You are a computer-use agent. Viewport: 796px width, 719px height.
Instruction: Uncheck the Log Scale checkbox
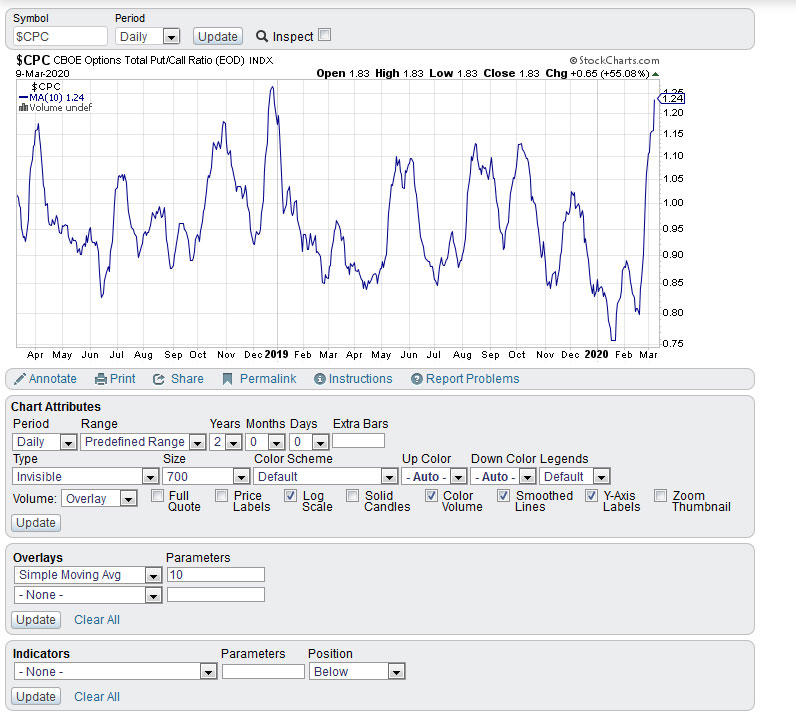click(x=291, y=496)
